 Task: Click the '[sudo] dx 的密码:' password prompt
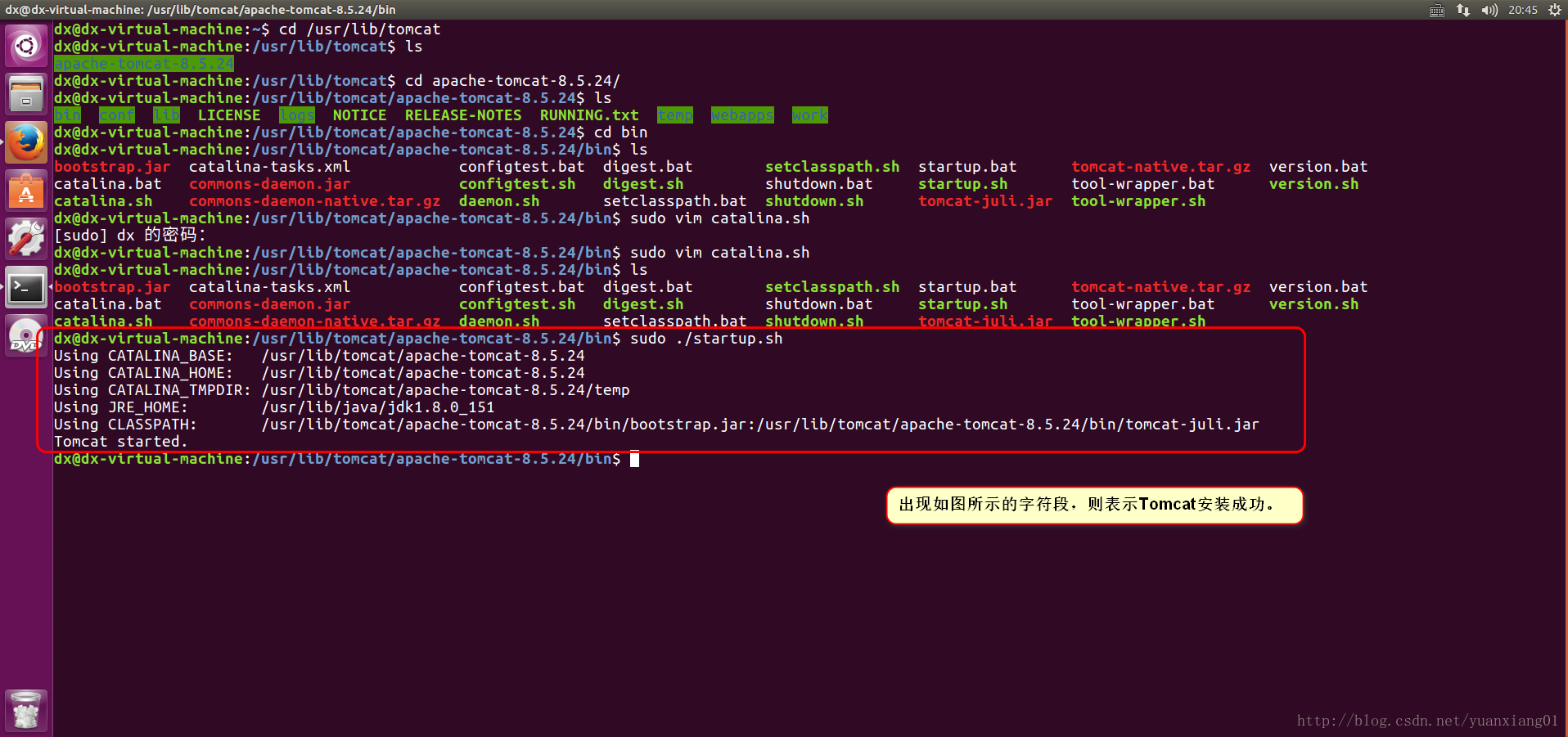(x=130, y=236)
